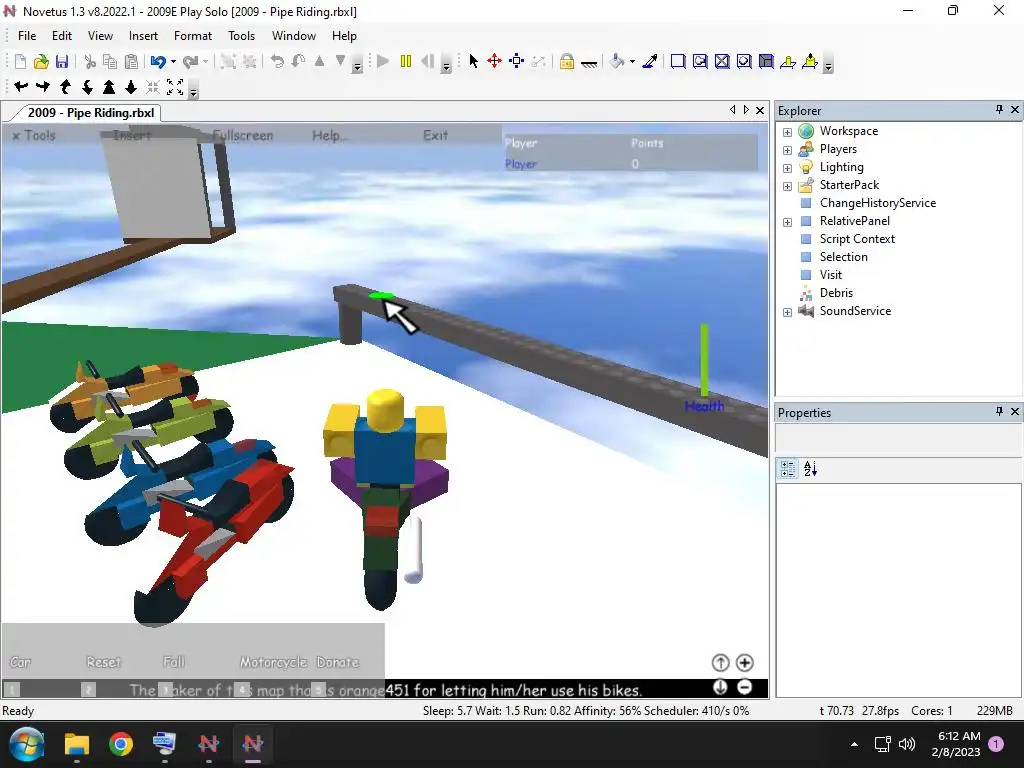Open the Insert menu in the menu bar

pos(143,36)
